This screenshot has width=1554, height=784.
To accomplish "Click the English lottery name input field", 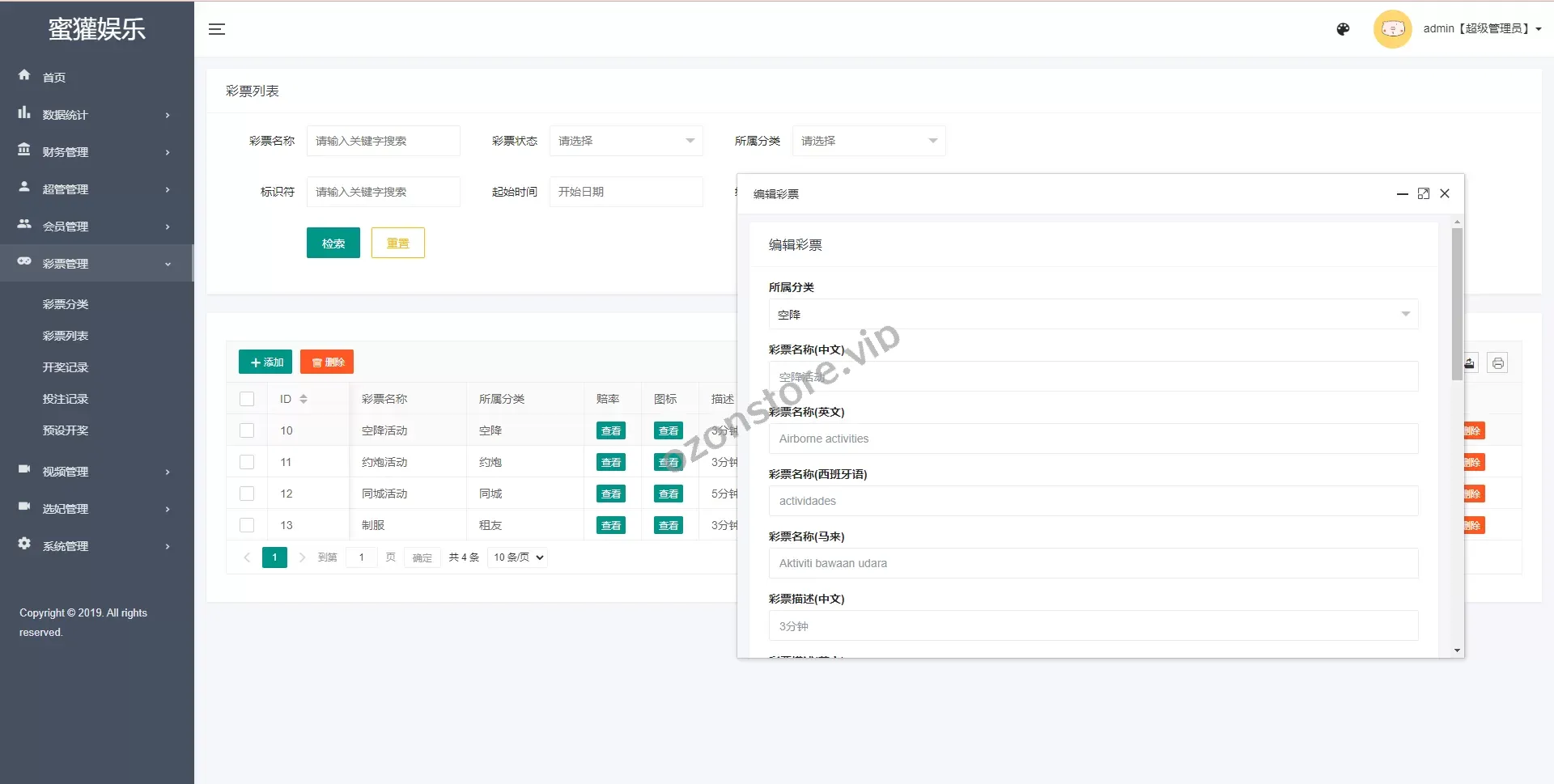I will (x=1093, y=439).
